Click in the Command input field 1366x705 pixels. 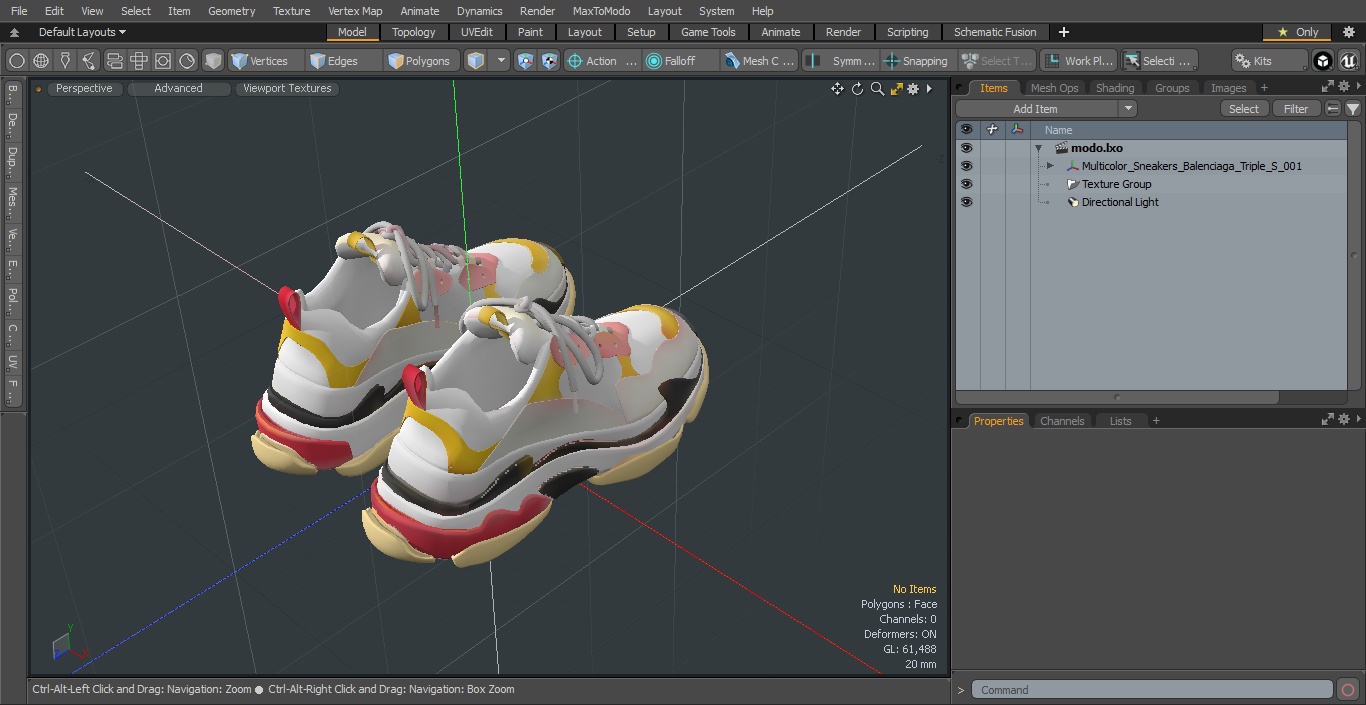pos(1152,690)
